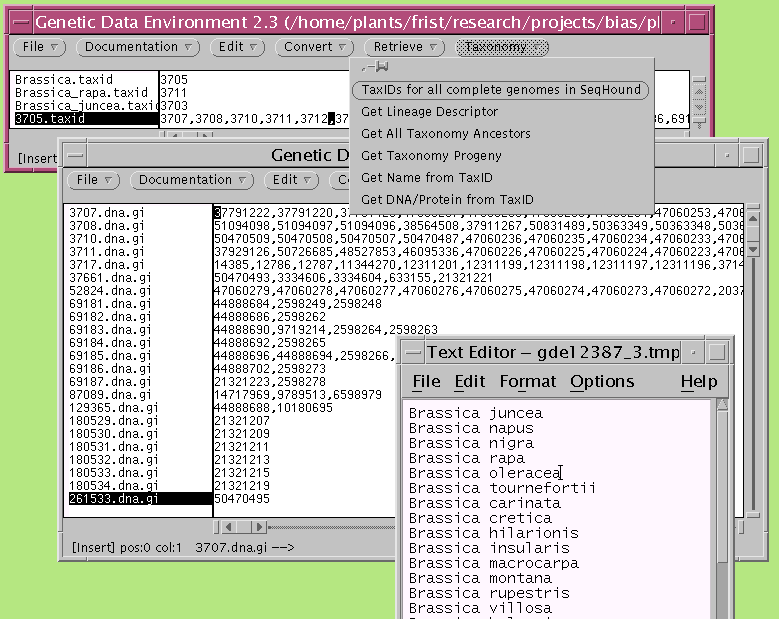The height and width of the screenshot is (619, 779).
Task: Open Text Editor File menu
Action: (x=426, y=382)
